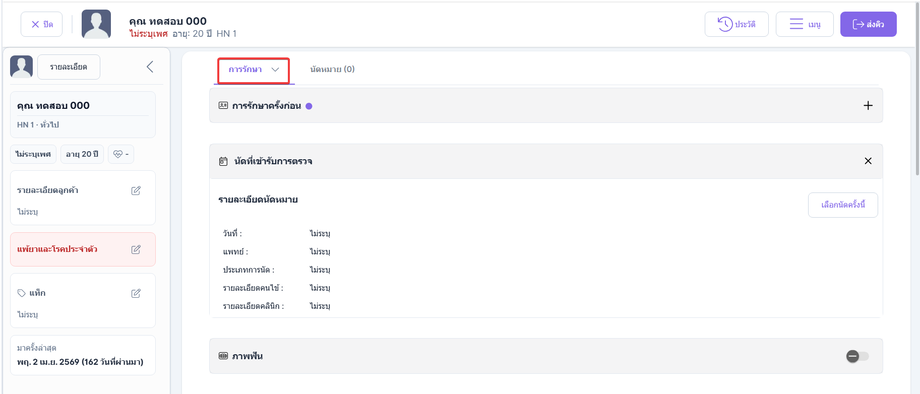Click the เลือกนัดครั้งนี้ button

[843, 205]
